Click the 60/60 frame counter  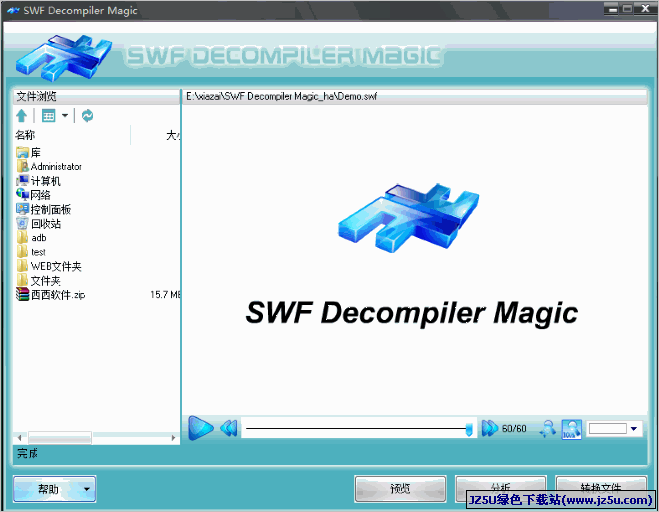pyautogui.click(x=514, y=428)
